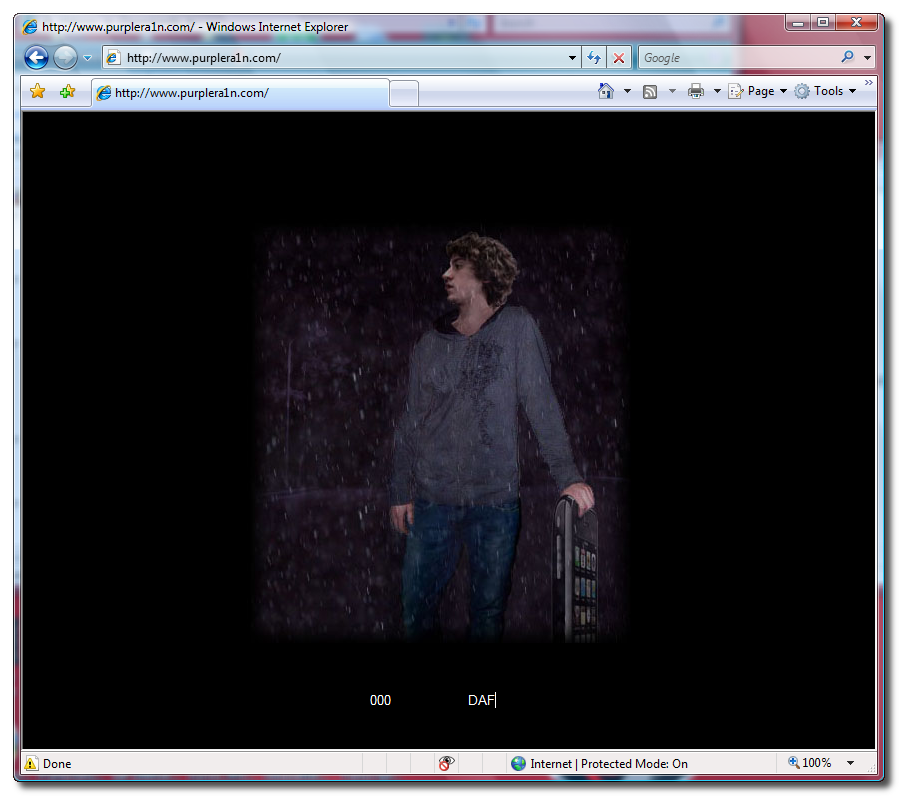
Task: Open the Favorites Center star
Action: (x=38, y=92)
